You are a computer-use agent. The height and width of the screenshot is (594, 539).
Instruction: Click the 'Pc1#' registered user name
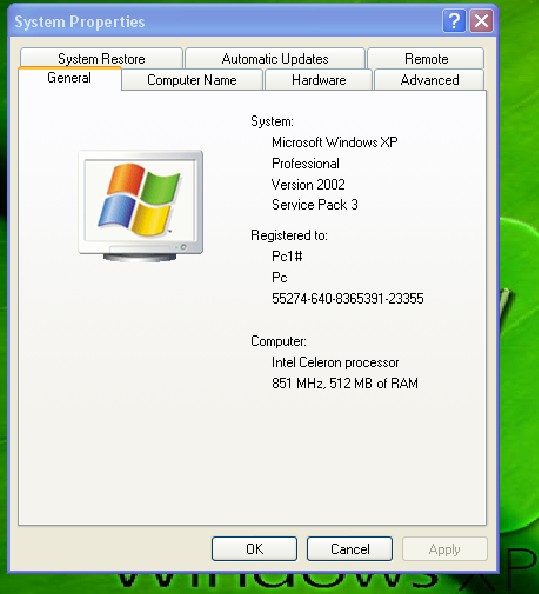[287, 256]
